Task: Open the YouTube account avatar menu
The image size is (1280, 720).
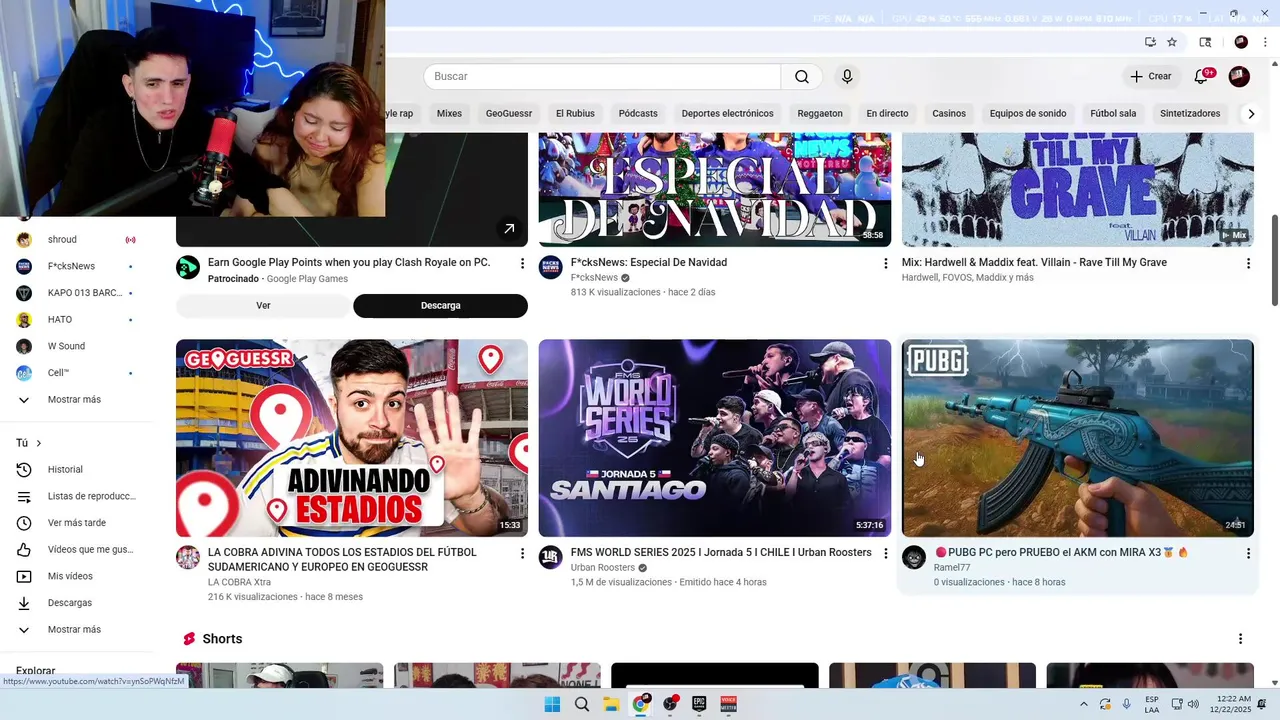Action: coord(1239,77)
